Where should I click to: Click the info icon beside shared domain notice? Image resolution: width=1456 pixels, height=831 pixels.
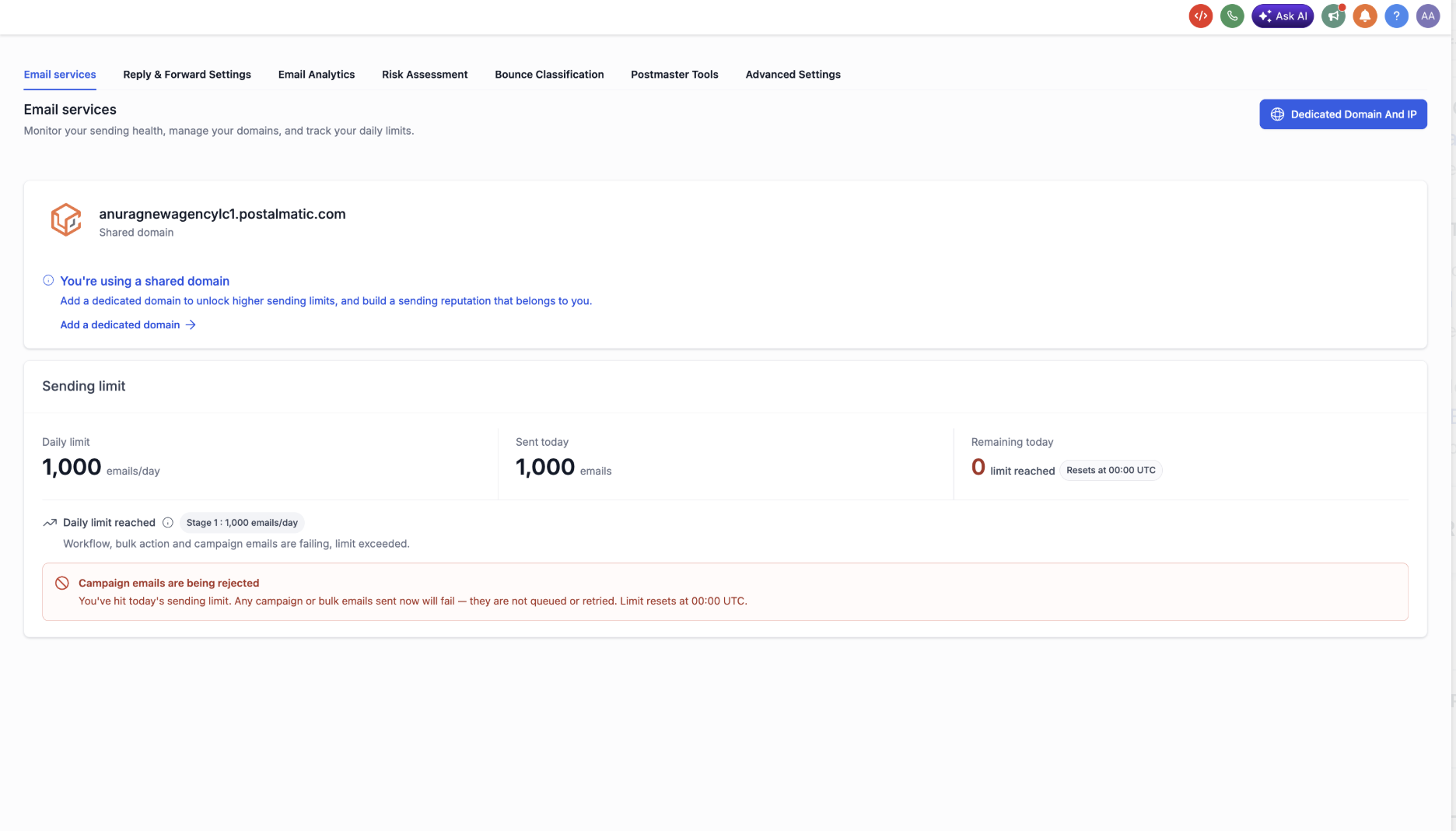(48, 280)
